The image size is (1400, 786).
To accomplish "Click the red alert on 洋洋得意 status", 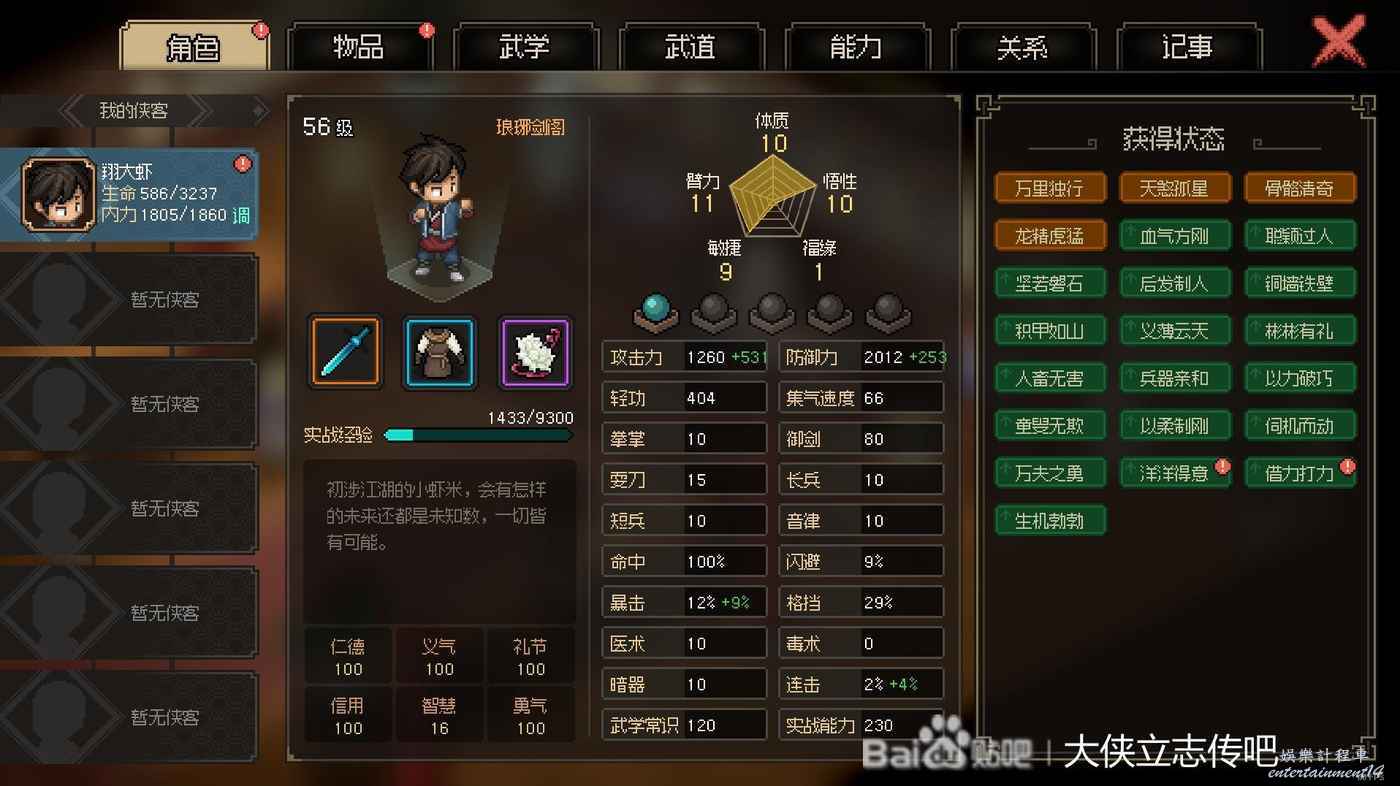I will 1221,466.
